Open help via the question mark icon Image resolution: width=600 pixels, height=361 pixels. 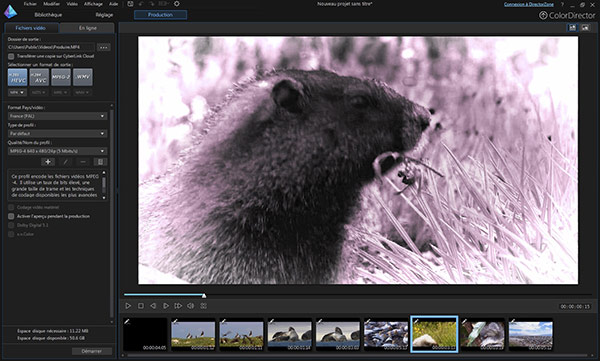[x=562, y=4]
